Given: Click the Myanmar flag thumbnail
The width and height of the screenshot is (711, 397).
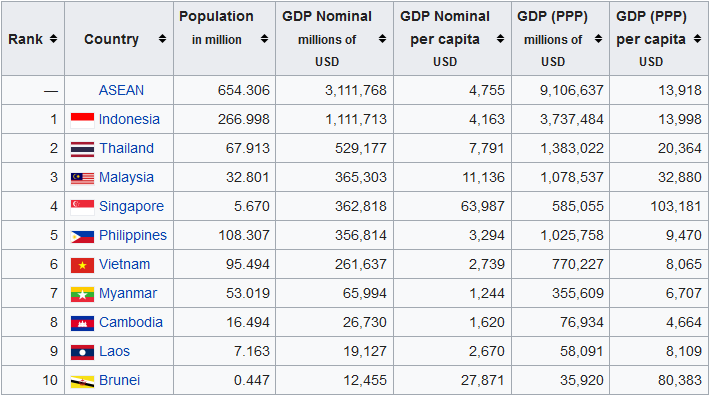Looking at the screenshot, I should [x=83, y=294].
